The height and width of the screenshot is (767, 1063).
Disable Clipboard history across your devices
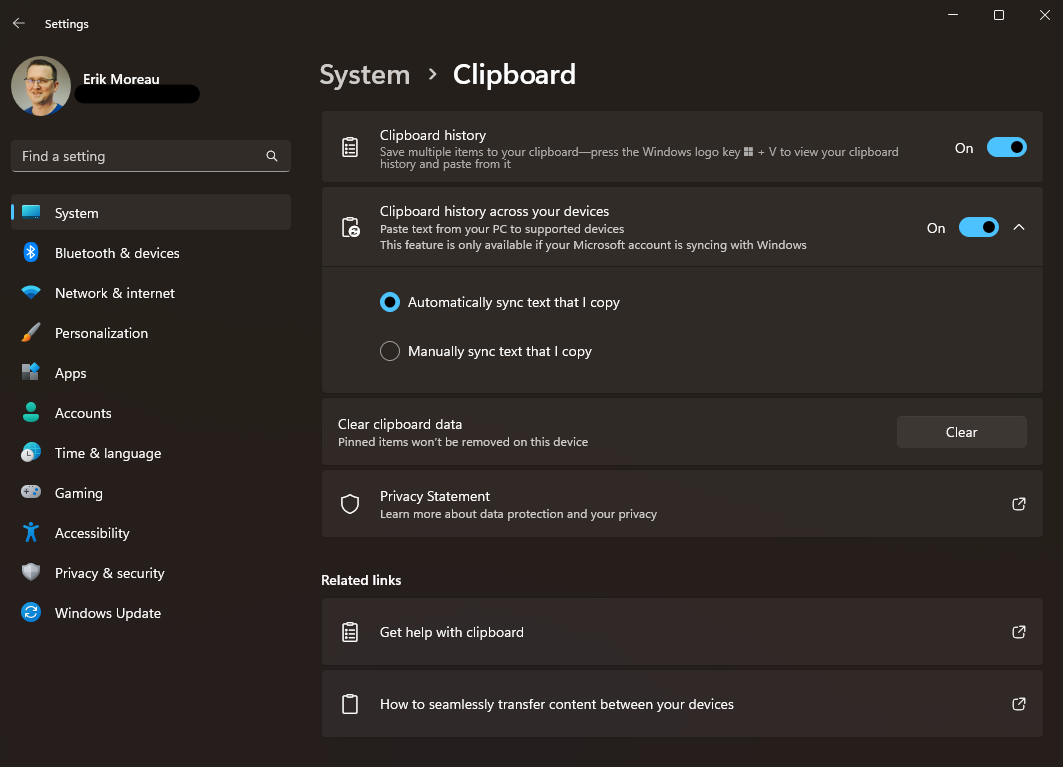(x=978, y=227)
